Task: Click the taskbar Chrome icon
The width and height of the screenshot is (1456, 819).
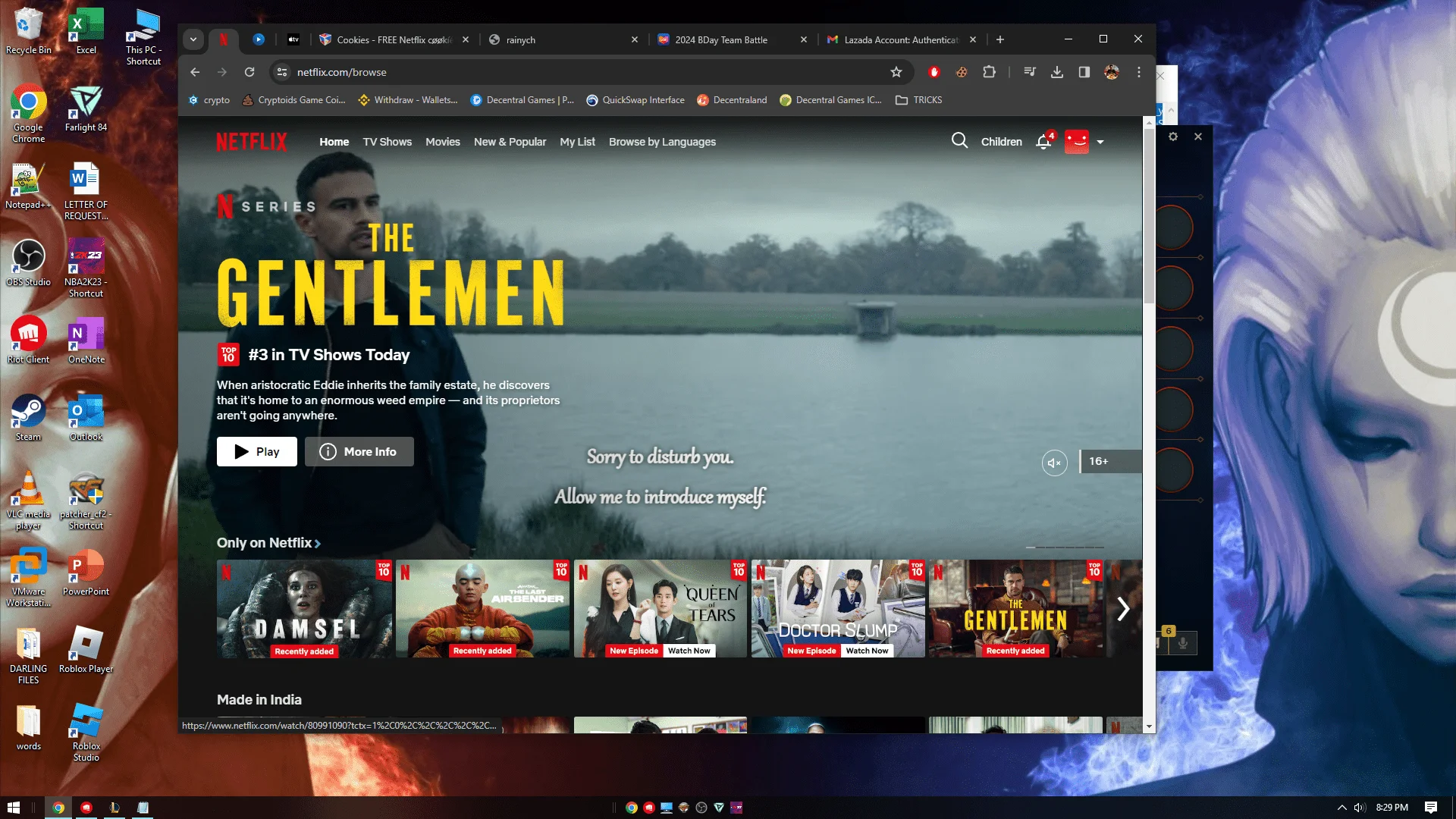Action: click(58, 808)
